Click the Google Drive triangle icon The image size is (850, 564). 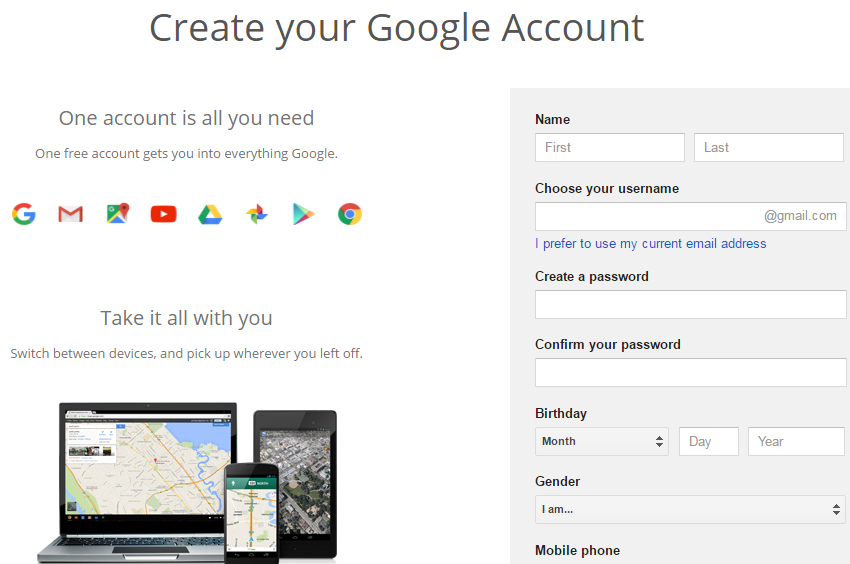coord(210,215)
